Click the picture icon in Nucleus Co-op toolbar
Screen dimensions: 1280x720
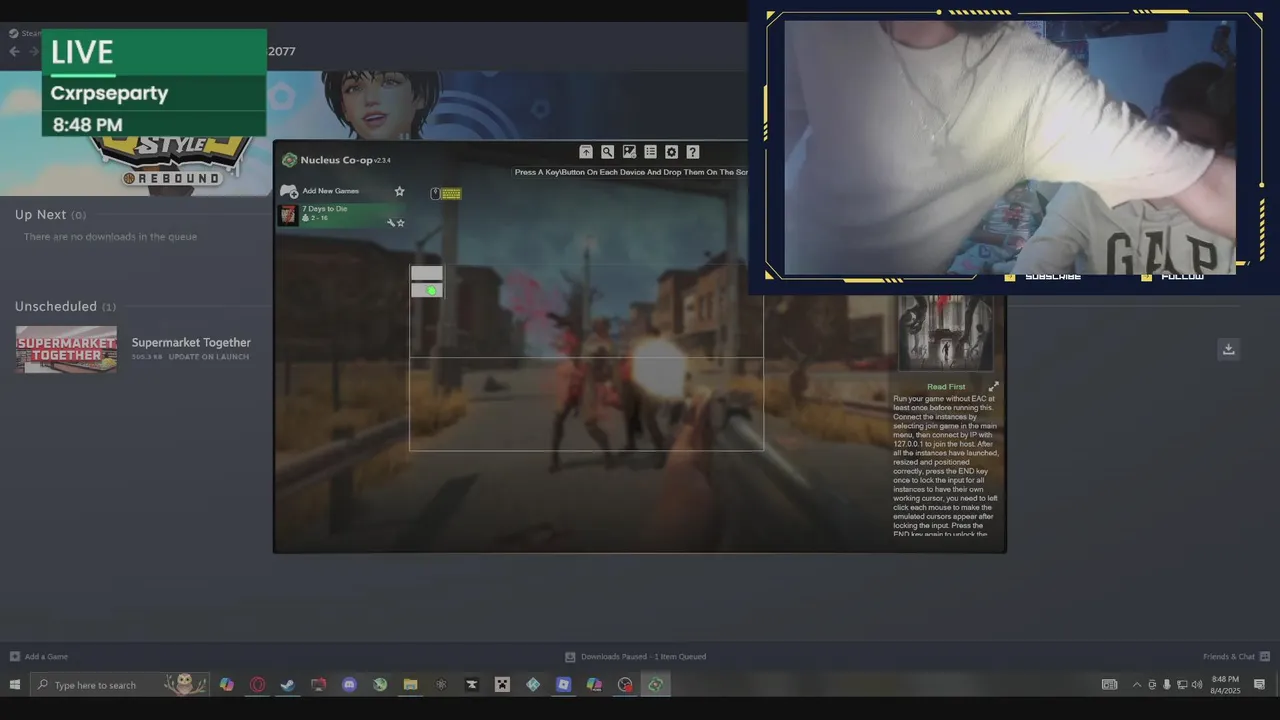(629, 152)
